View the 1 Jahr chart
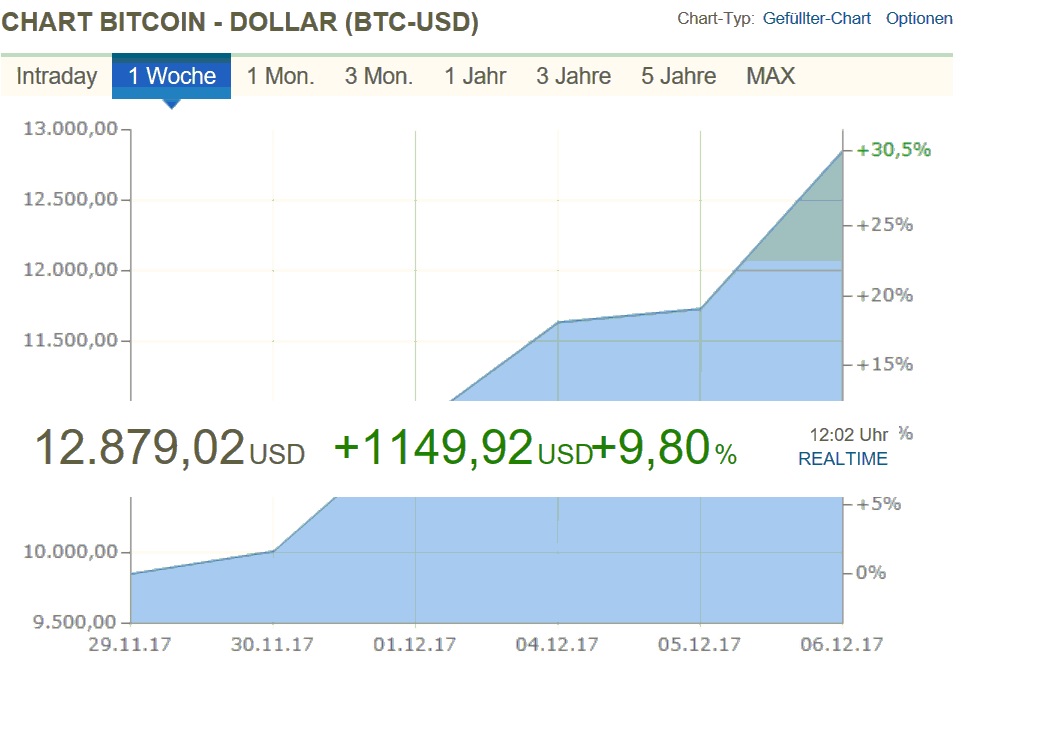 point(476,75)
